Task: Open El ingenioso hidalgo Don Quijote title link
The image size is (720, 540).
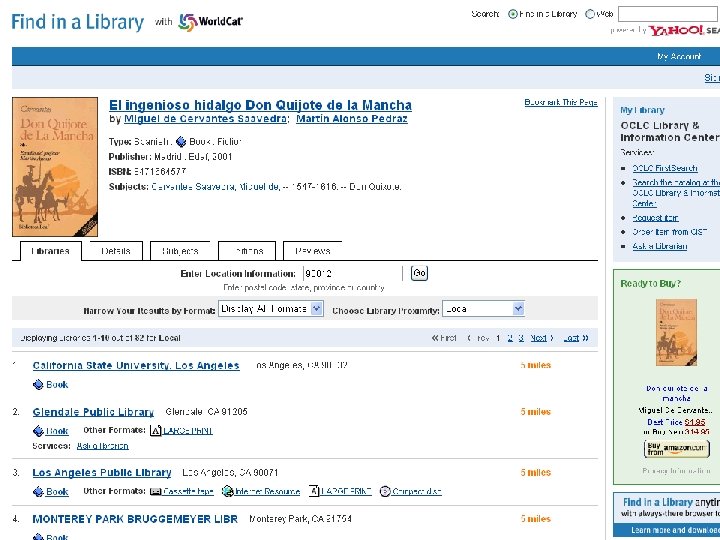Action: tap(260, 105)
